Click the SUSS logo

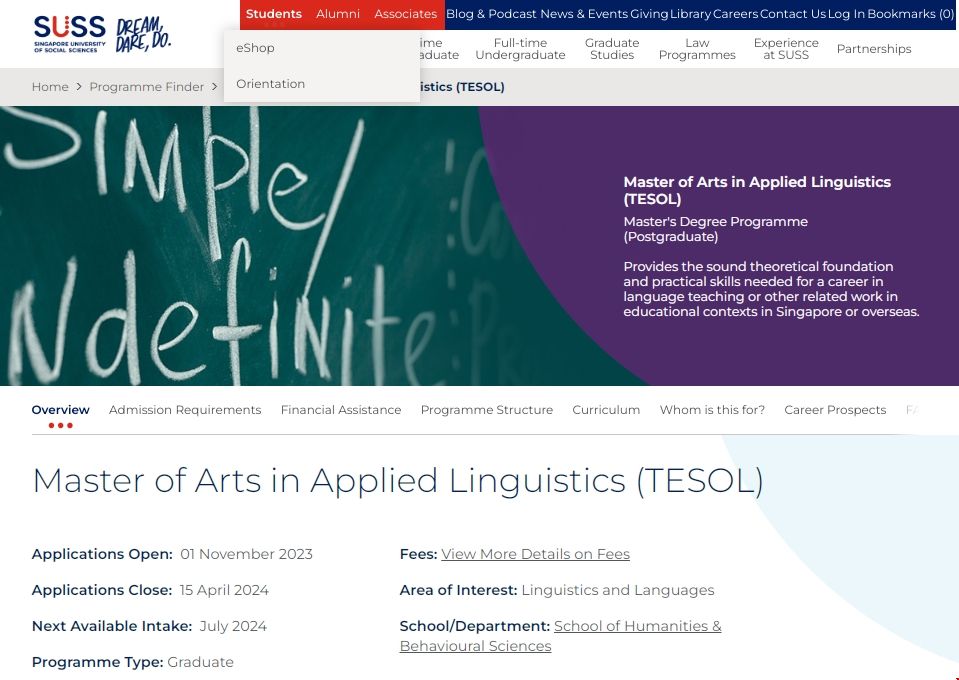pyautogui.click(x=68, y=32)
